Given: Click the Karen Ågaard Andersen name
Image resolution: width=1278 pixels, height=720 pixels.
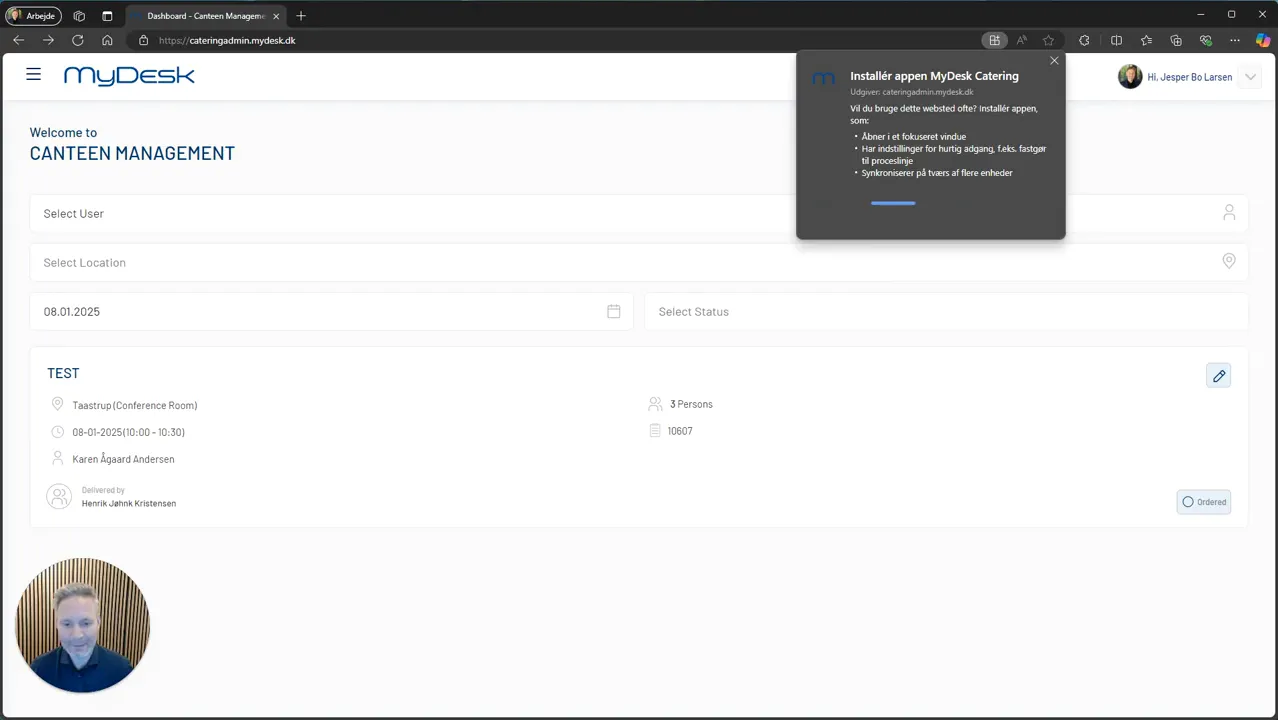Looking at the screenshot, I should [x=123, y=459].
